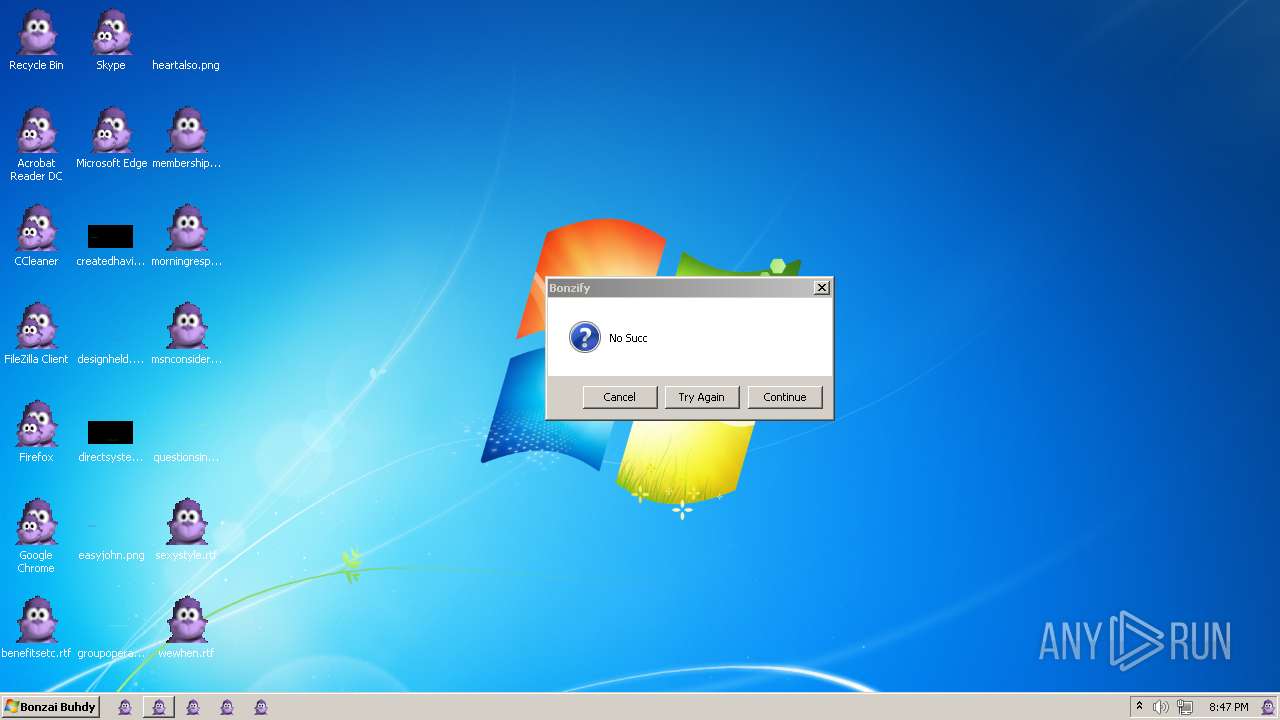Image resolution: width=1280 pixels, height=720 pixels.
Task: Select the wewhen.rtf desktop file
Action: point(186,630)
